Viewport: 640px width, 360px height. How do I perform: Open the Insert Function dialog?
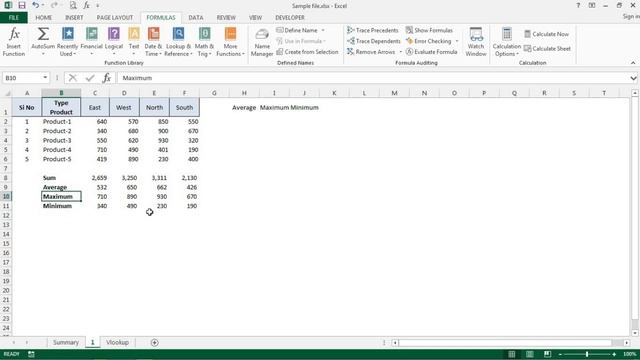point(14,42)
